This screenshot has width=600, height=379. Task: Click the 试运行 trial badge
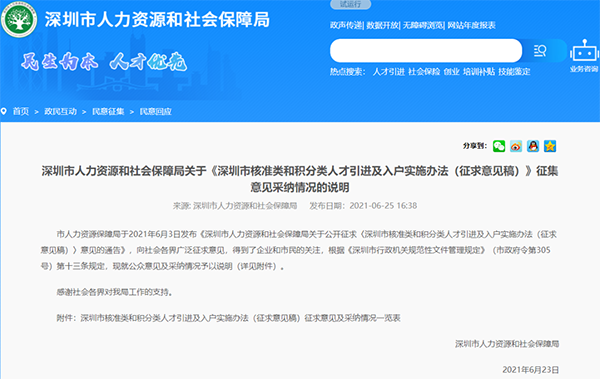[x=351, y=4]
